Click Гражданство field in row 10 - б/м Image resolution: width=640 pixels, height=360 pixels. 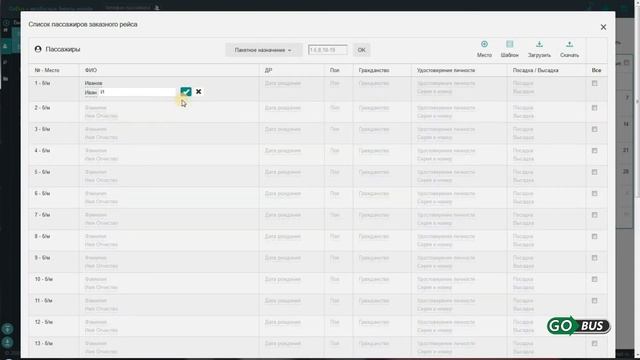373,279
